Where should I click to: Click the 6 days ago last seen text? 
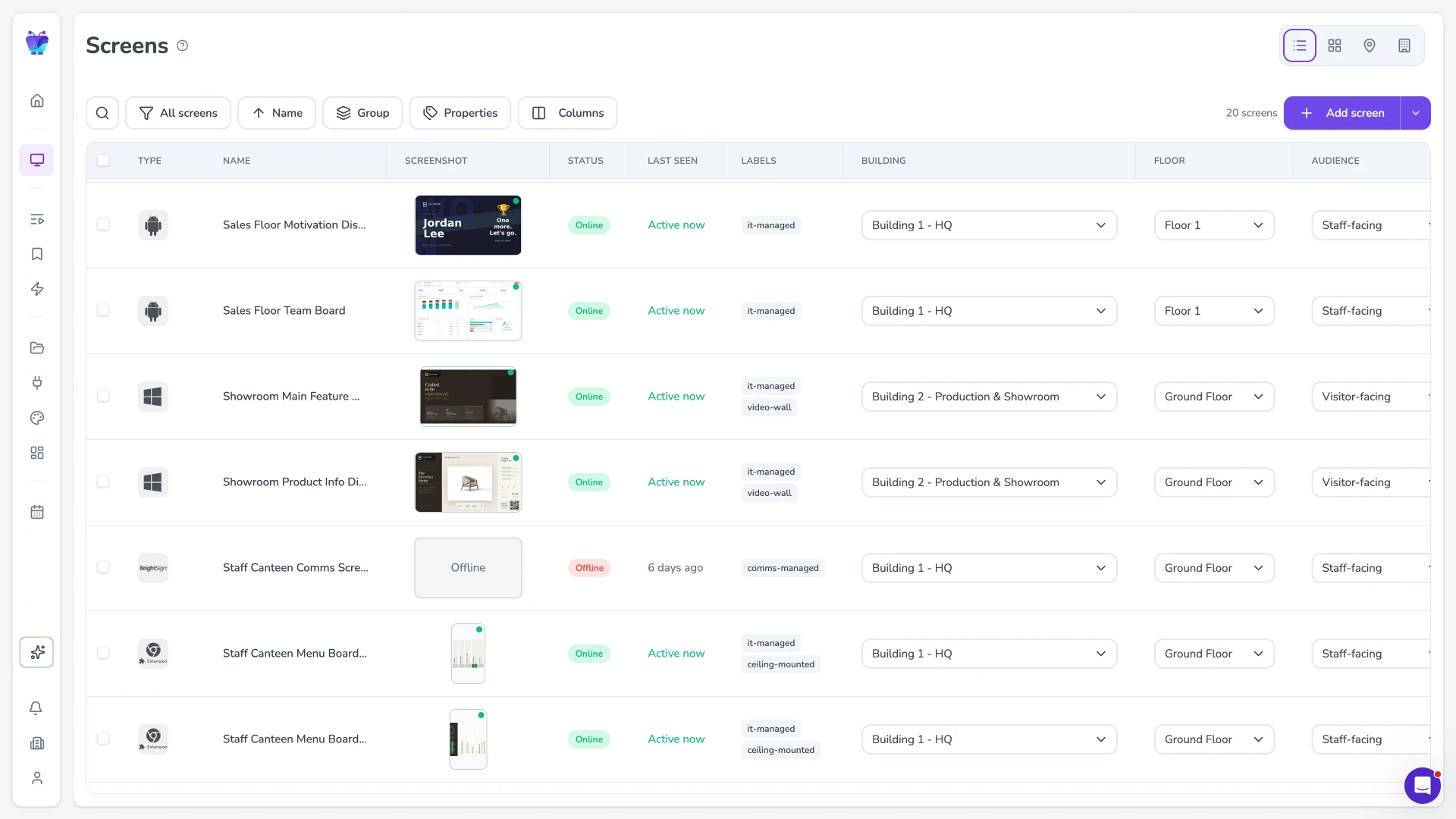(675, 568)
